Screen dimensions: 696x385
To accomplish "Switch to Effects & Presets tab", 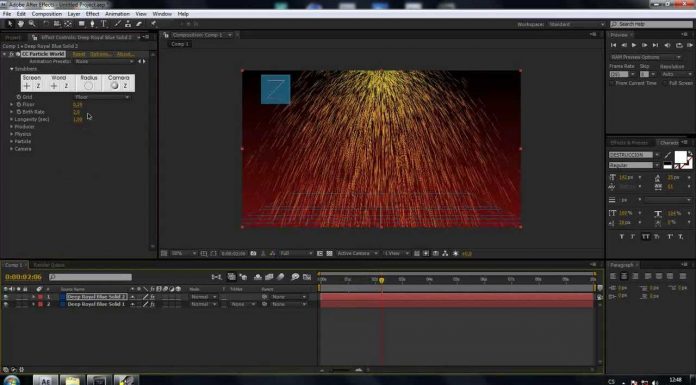I will coord(629,143).
